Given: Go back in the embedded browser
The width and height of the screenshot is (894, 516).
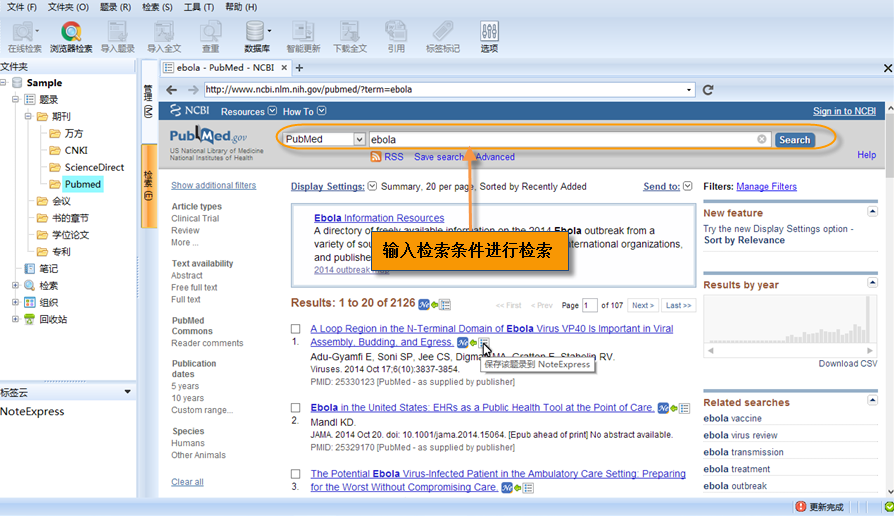Looking at the screenshot, I should 172,90.
